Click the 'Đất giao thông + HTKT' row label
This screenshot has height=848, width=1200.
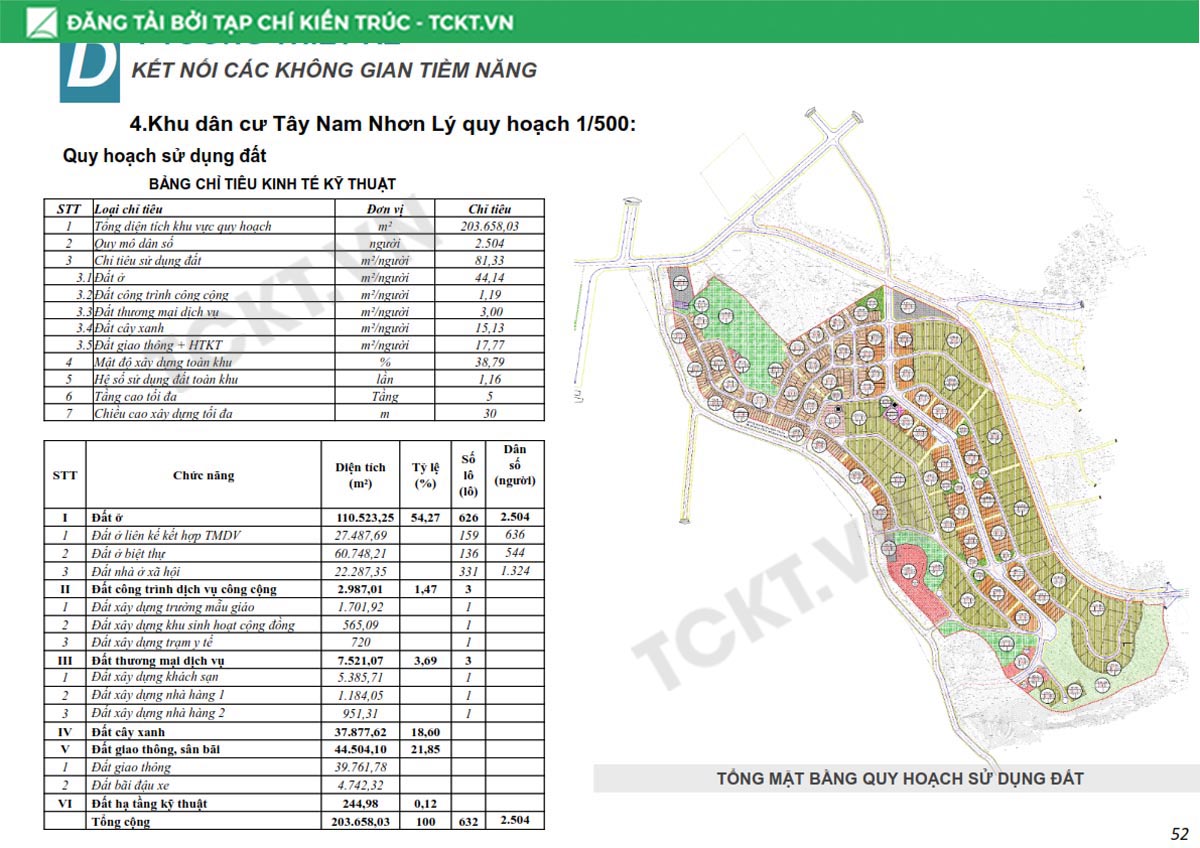click(x=160, y=346)
